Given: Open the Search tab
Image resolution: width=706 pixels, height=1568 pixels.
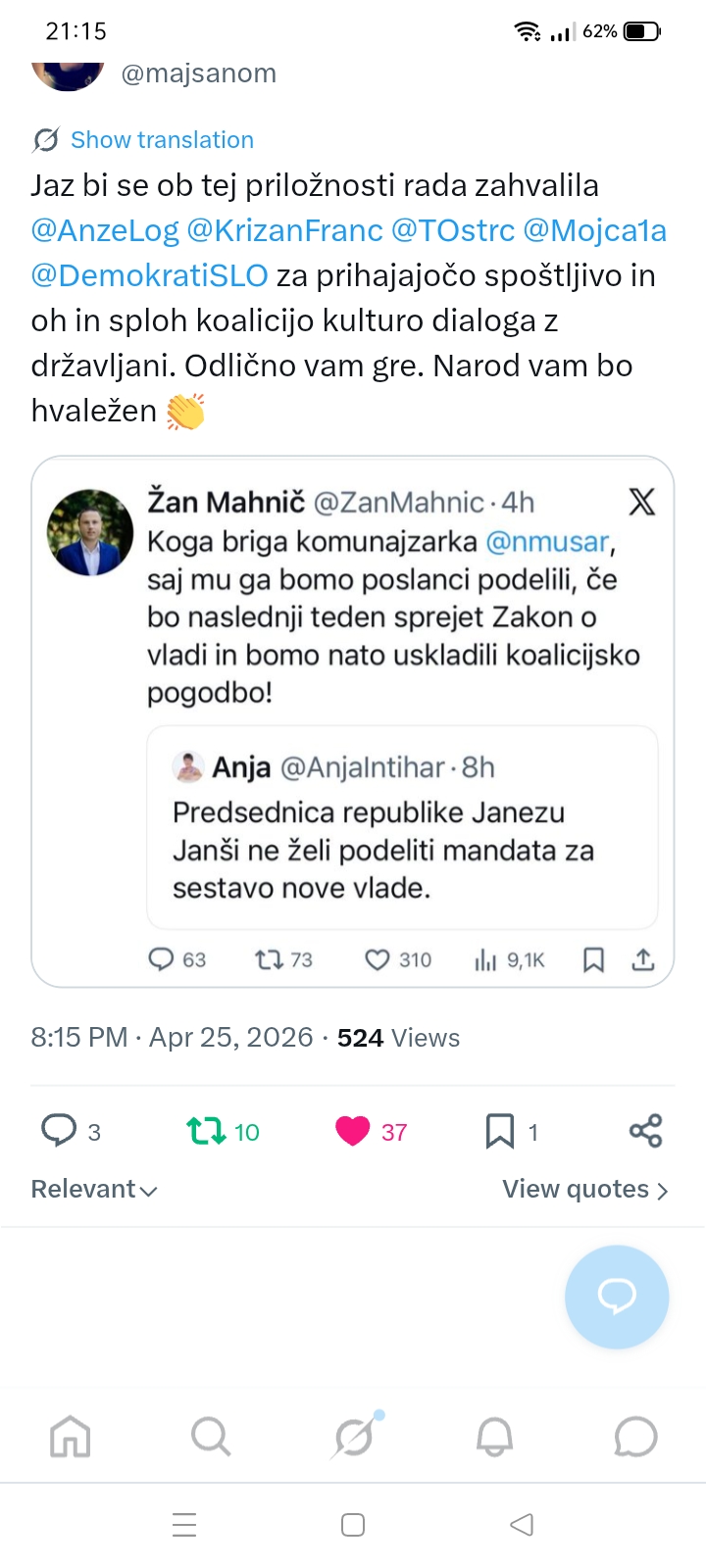Looking at the screenshot, I should click(x=211, y=1438).
